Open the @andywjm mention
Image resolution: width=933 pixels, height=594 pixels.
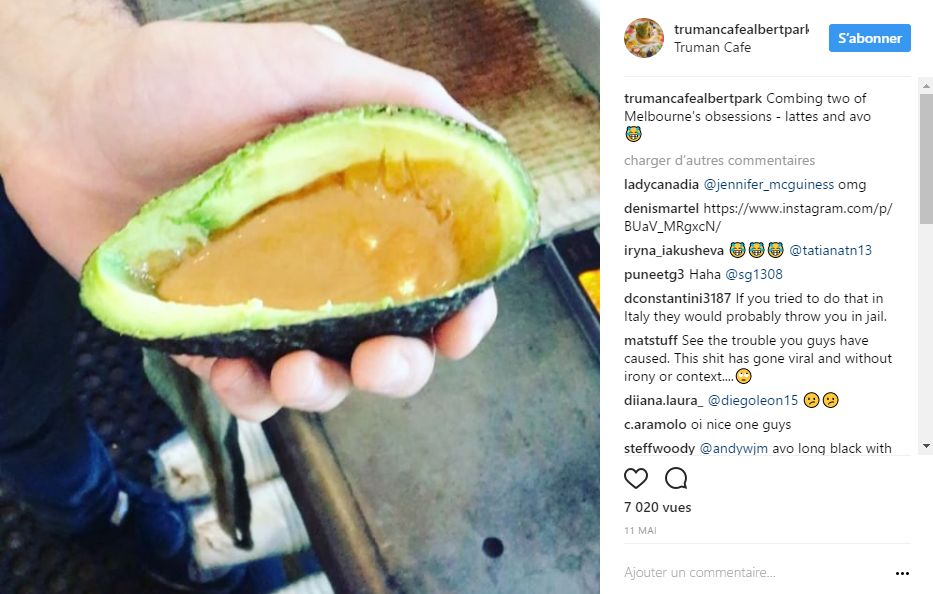[x=733, y=448]
